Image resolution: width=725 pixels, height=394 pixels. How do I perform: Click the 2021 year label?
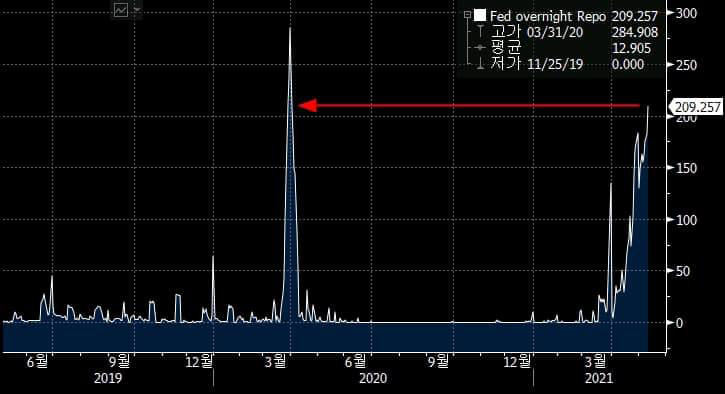click(599, 379)
